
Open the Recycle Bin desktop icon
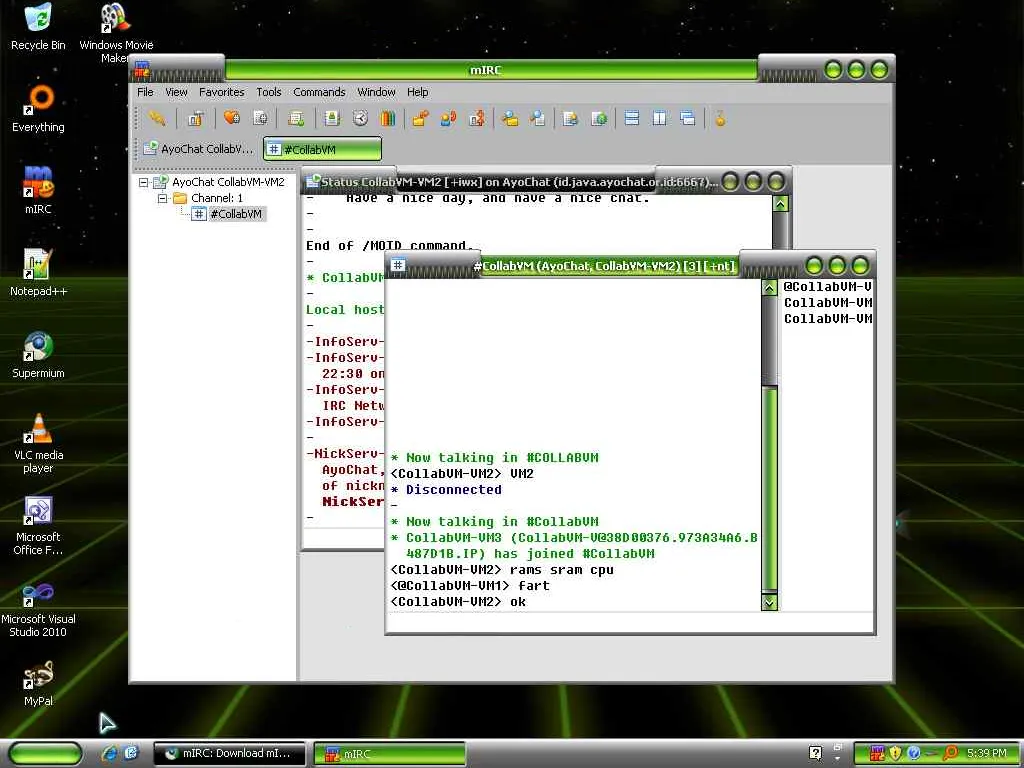click(x=38, y=26)
